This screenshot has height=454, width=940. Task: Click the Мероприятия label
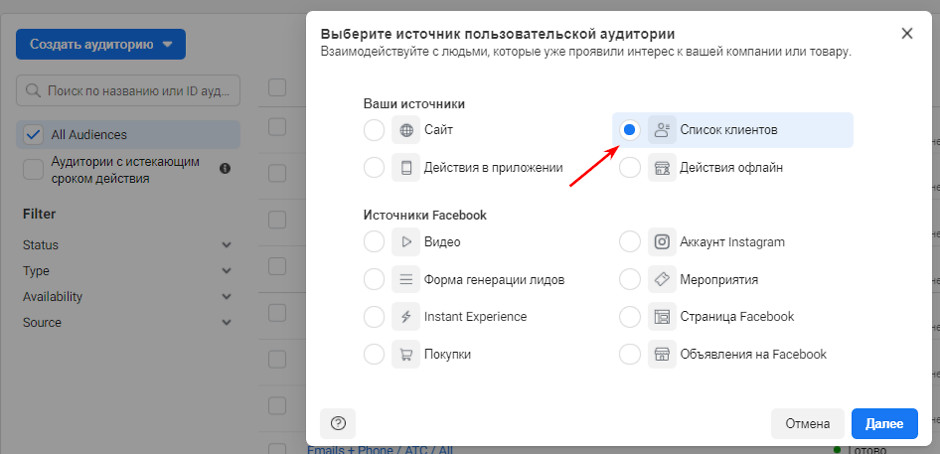tap(719, 279)
